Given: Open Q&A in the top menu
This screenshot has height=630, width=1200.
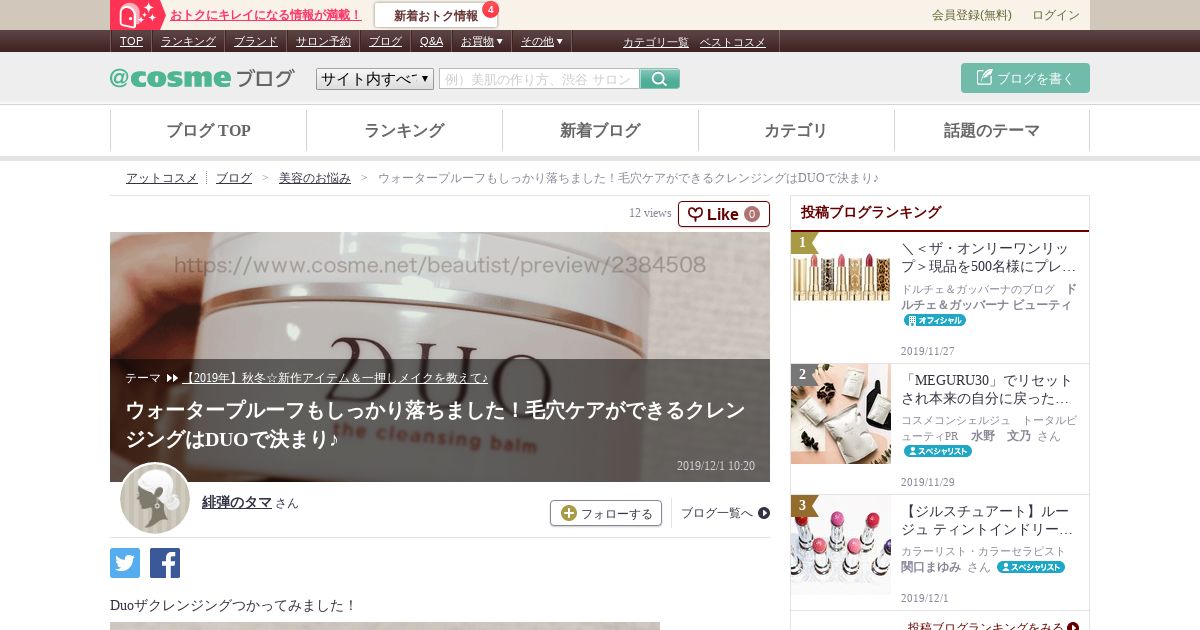Looking at the screenshot, I should (431, 41).
